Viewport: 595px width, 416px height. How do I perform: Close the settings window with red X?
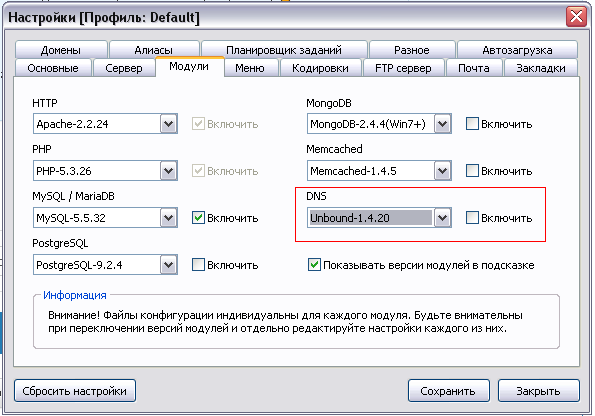tap(576, 17)
